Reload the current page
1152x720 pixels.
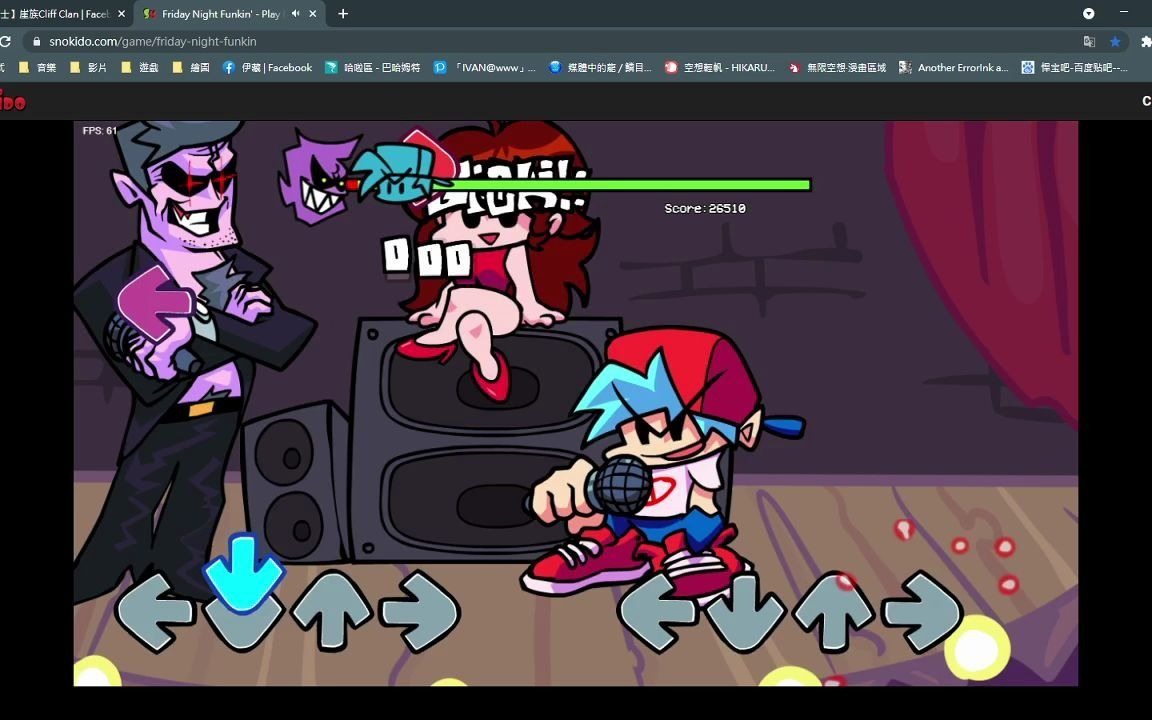point(6,41)
